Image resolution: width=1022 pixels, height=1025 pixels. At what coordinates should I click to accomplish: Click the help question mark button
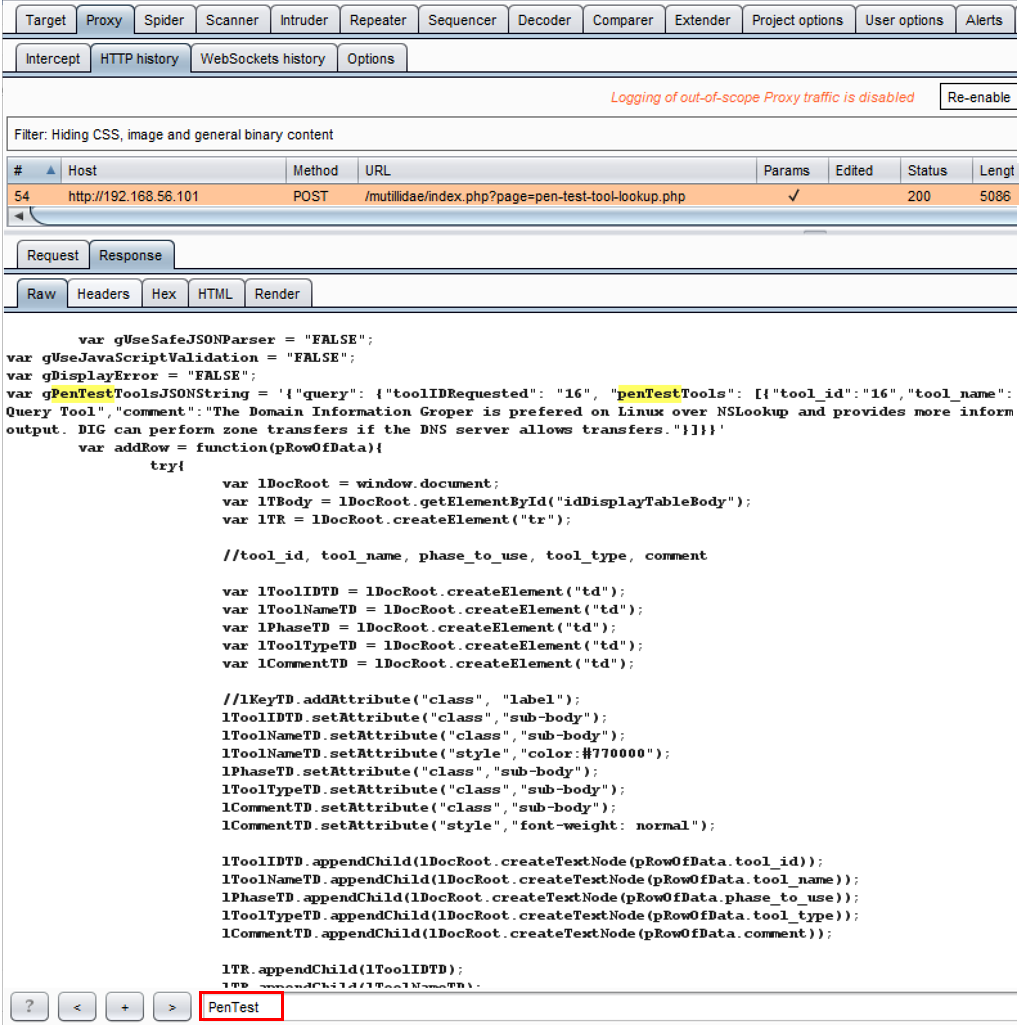[29, 1007]
